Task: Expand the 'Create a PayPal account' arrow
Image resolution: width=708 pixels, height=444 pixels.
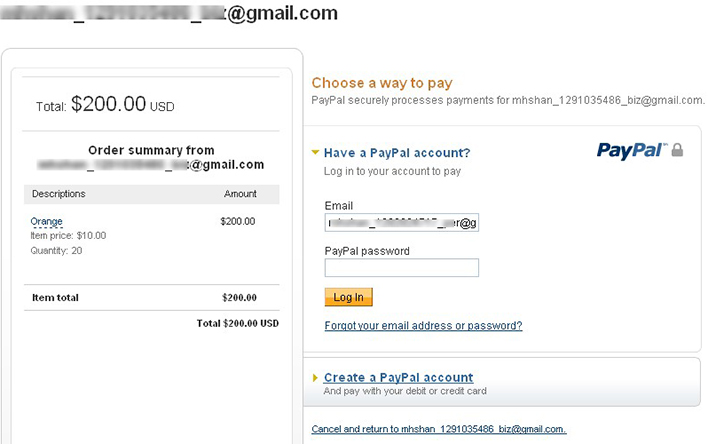Action: pyautogui.click(x=316, y=377)
